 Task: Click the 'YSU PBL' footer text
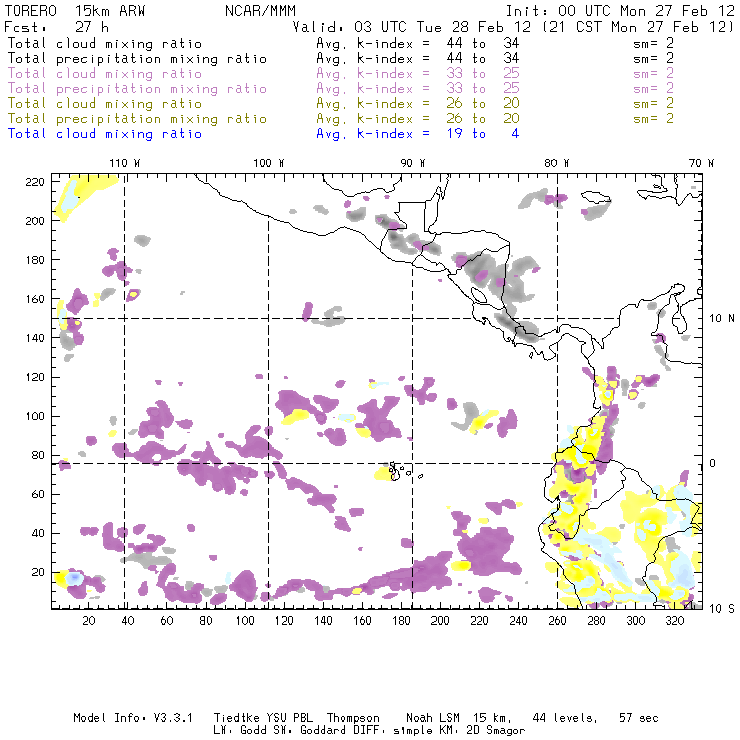[290, 718]
